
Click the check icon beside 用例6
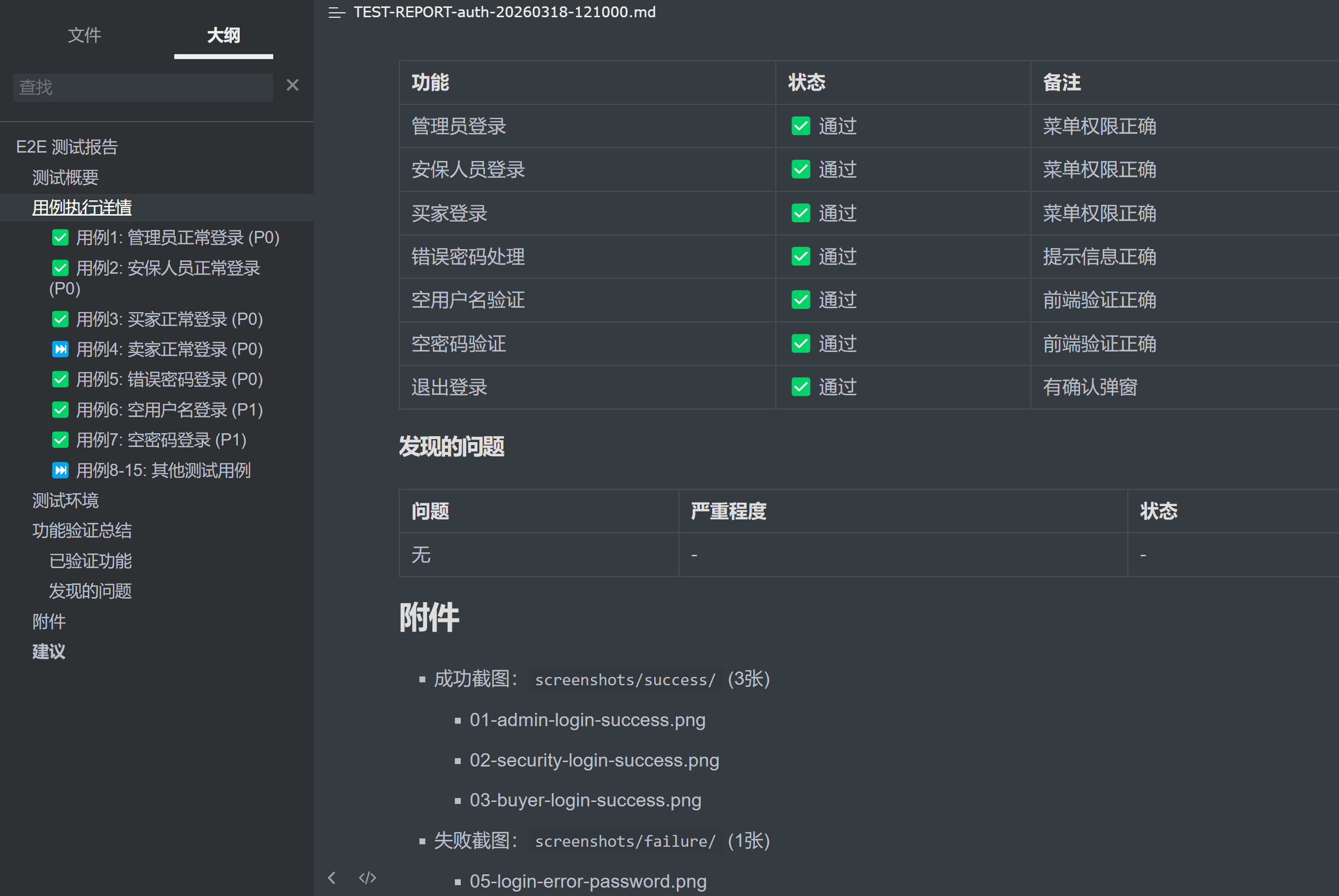60,409
